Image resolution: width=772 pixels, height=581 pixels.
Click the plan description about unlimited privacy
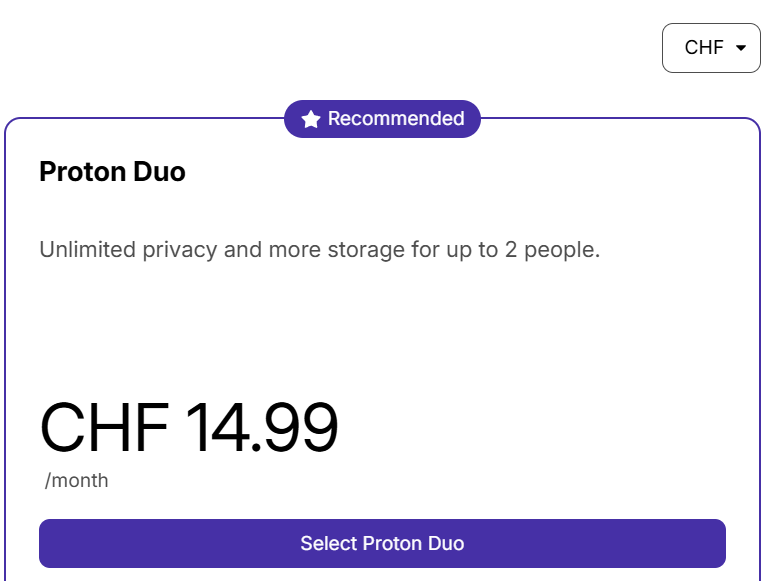click(x=319, y=250)
